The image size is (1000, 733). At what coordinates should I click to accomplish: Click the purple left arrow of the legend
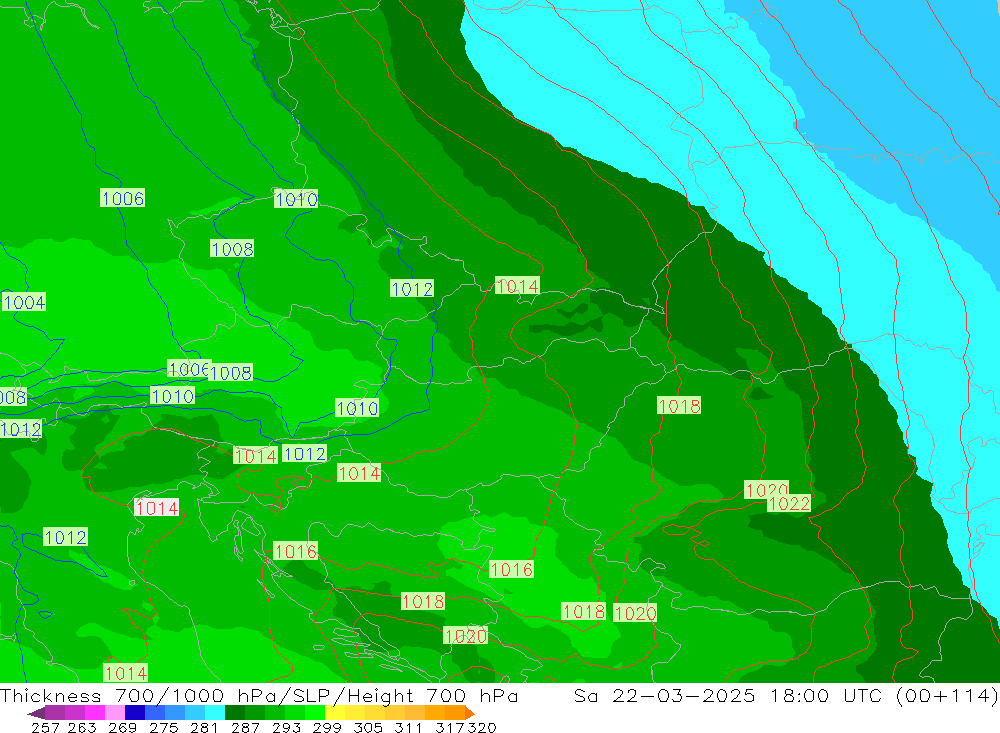[x=36, y=713]
